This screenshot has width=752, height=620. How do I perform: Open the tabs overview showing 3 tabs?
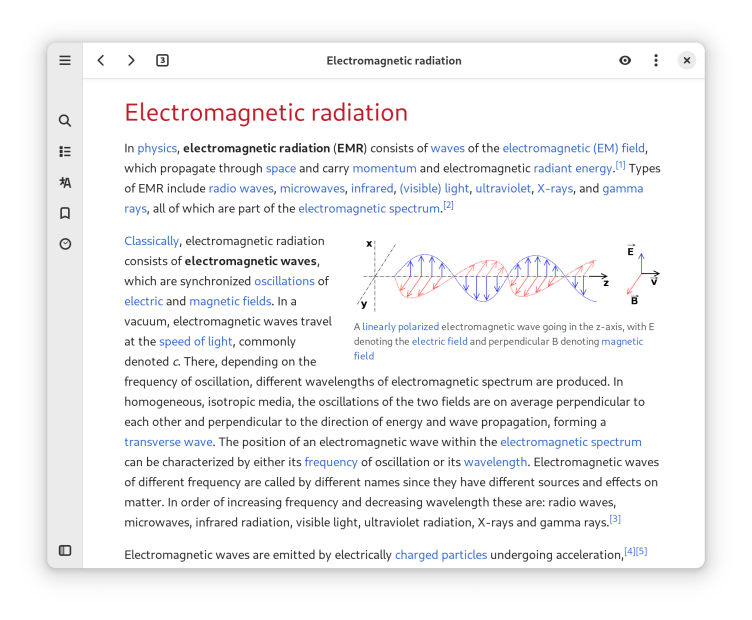(162, 60)
